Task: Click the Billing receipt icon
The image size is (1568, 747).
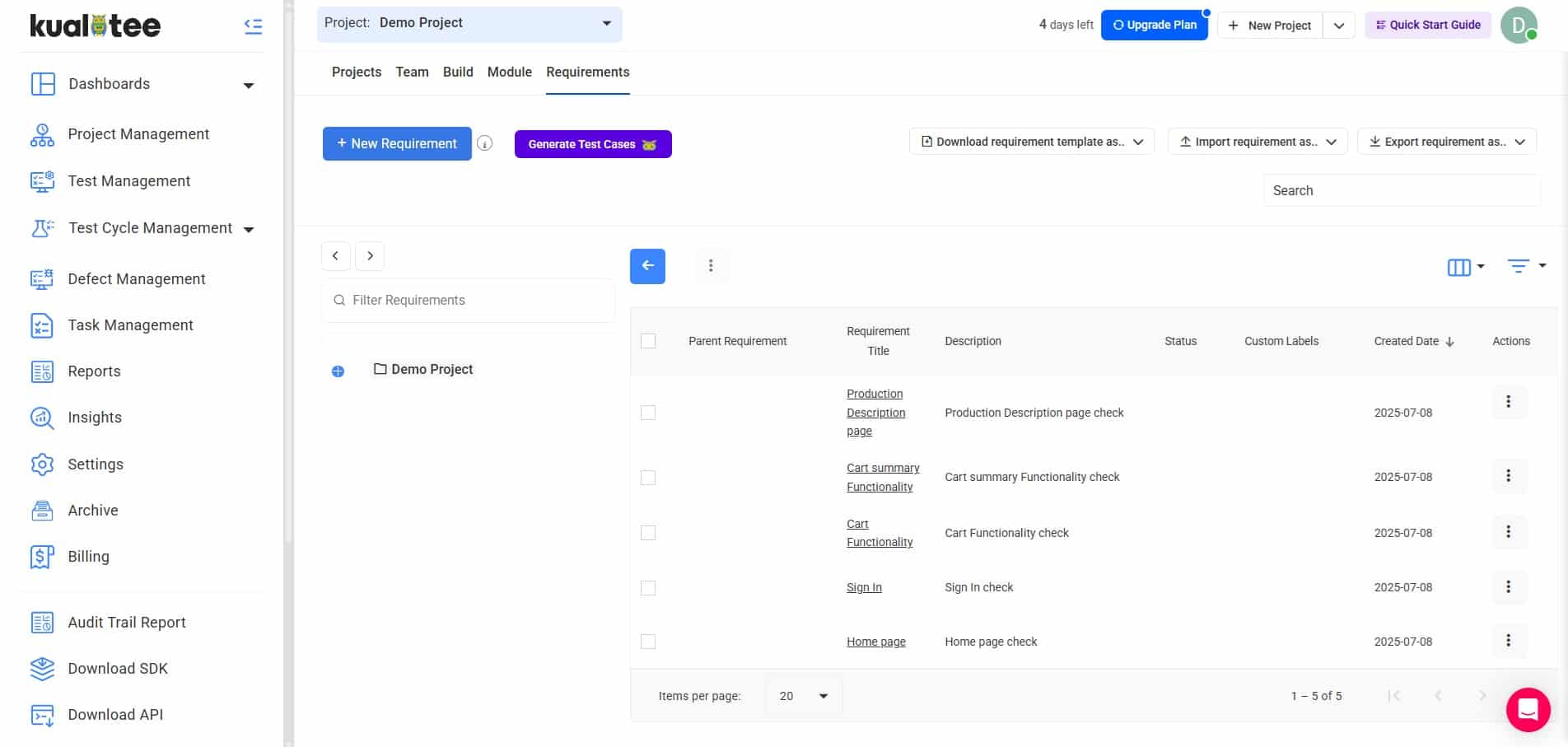Action: 42,557
